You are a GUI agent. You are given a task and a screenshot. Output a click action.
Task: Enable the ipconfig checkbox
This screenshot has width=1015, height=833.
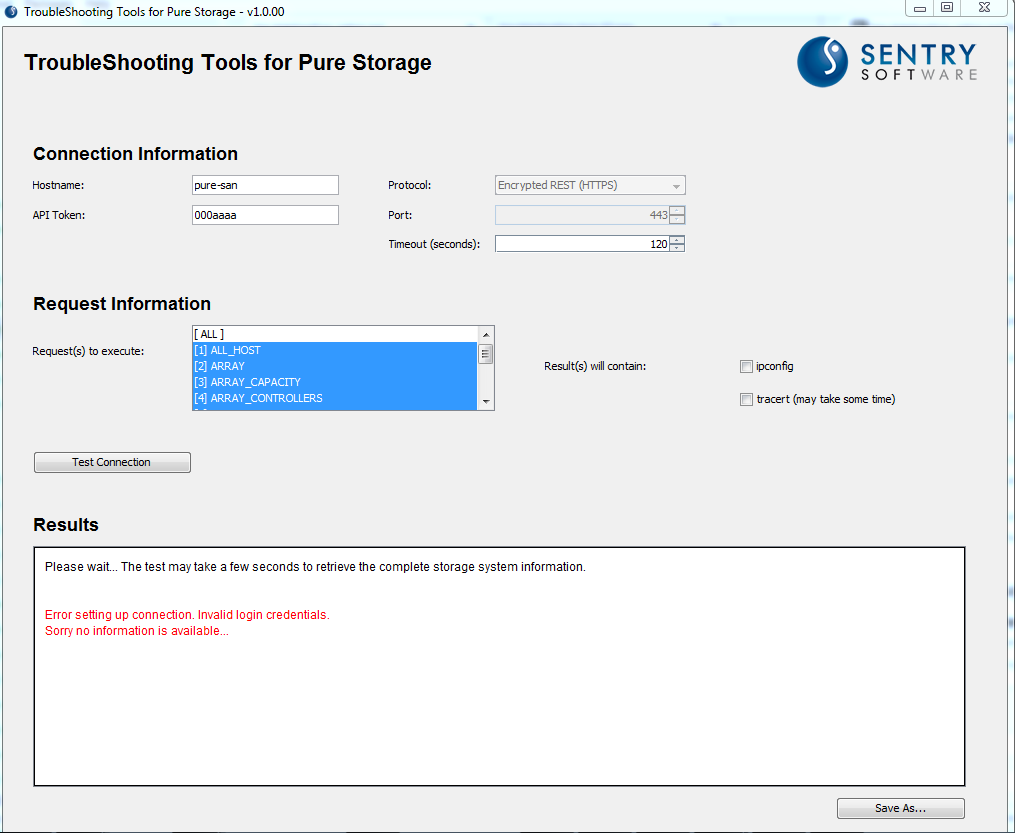[746, 366]
